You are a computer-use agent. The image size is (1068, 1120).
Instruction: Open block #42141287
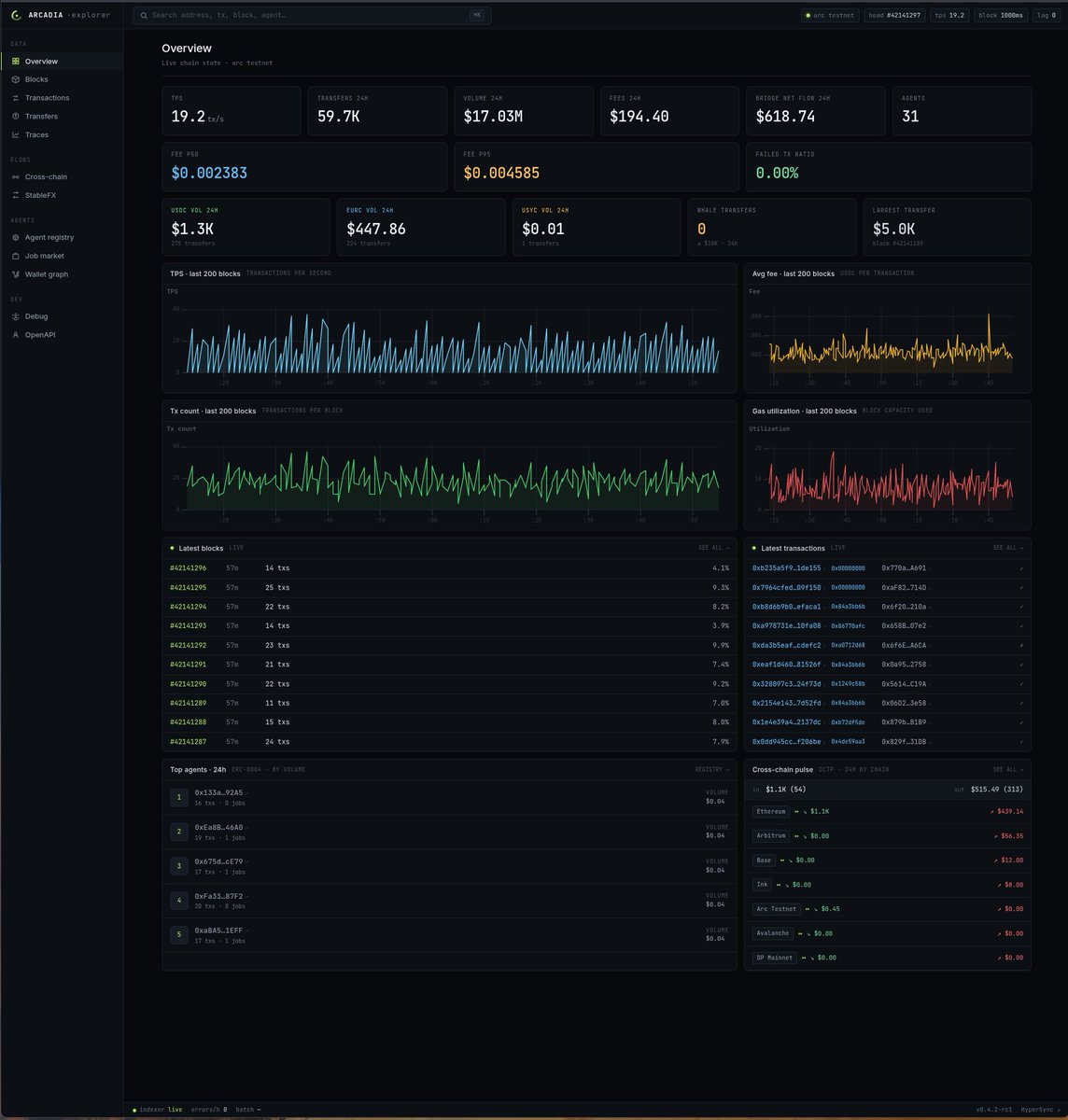pos(188,742)
